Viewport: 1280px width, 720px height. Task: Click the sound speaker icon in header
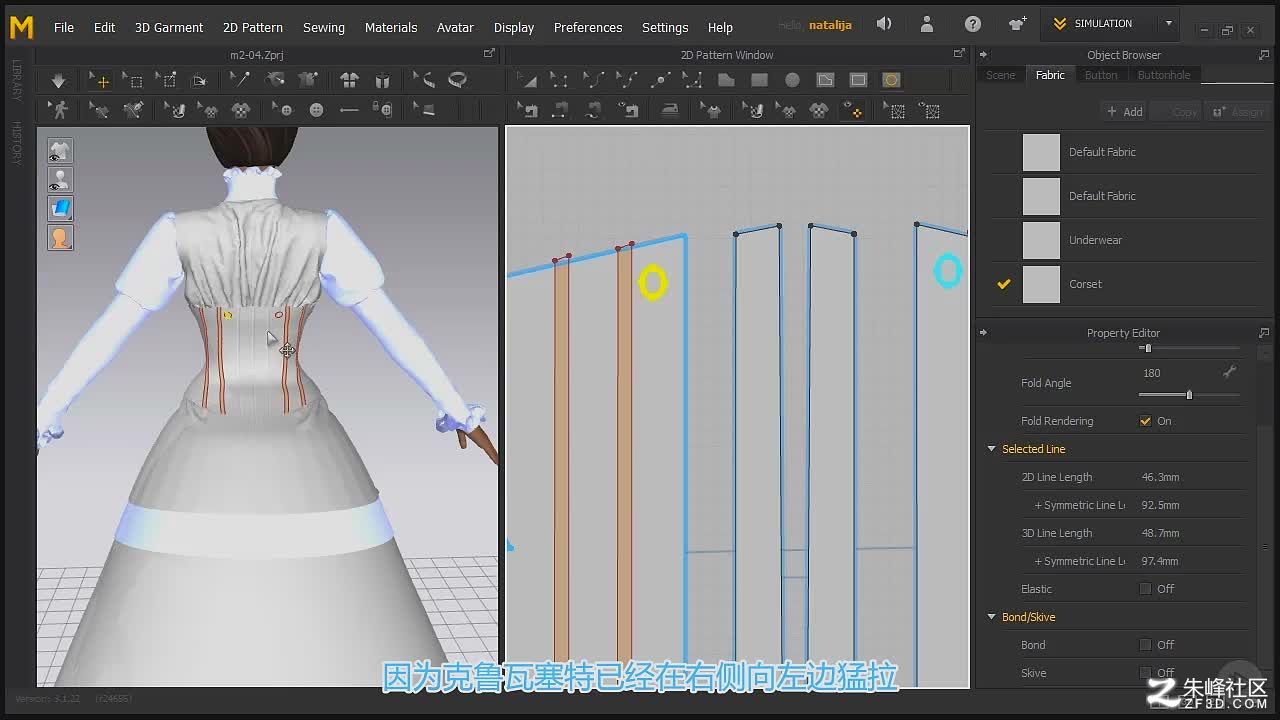point(884,24)
